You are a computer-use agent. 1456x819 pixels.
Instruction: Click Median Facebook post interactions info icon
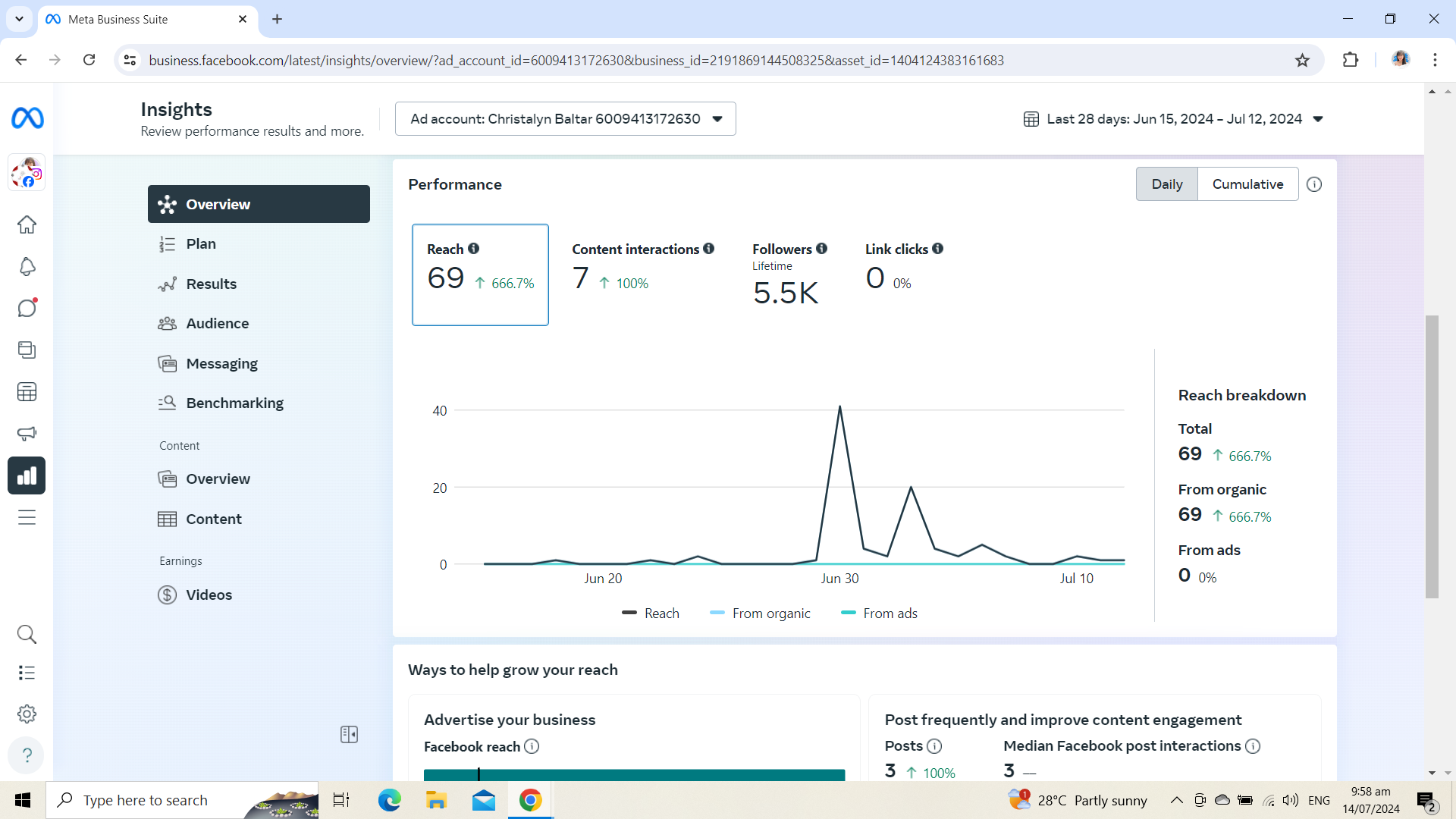click(1253, 746)
